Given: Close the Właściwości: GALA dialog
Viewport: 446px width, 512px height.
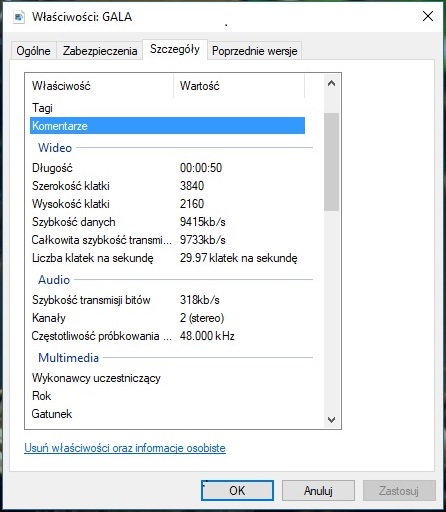Looking at the screenshot, I should click(x=428, y=16).
